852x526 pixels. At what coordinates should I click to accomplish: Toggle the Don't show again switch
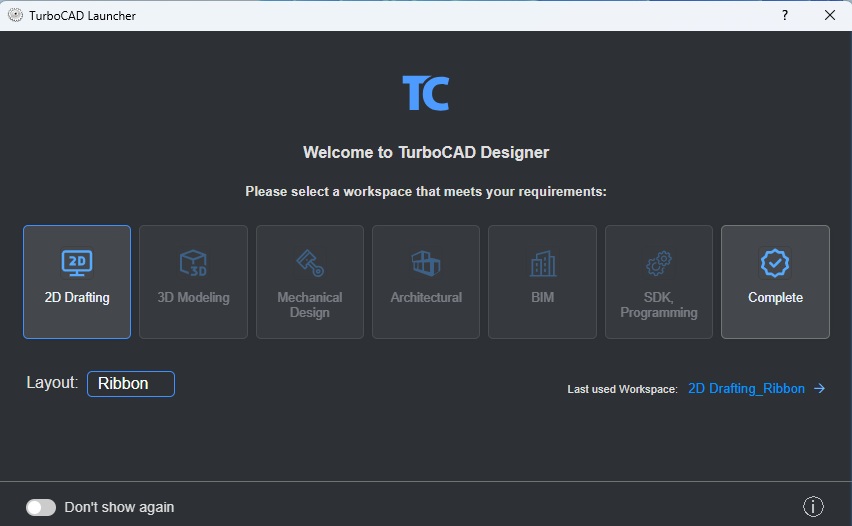coord(41,507)
